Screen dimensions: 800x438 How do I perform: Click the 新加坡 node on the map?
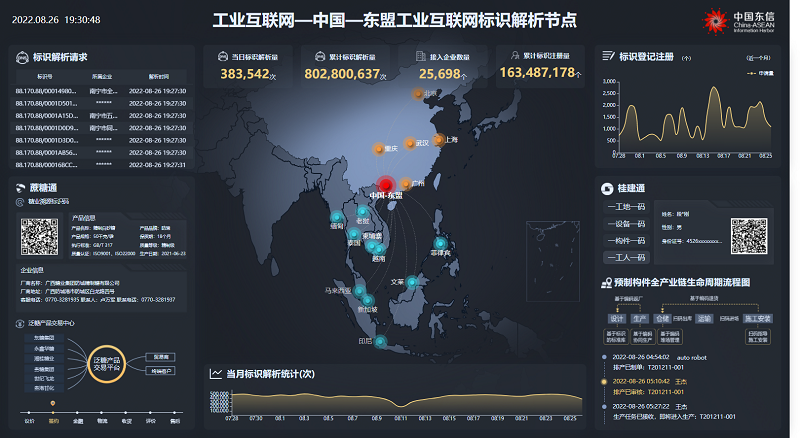[367, 301]
